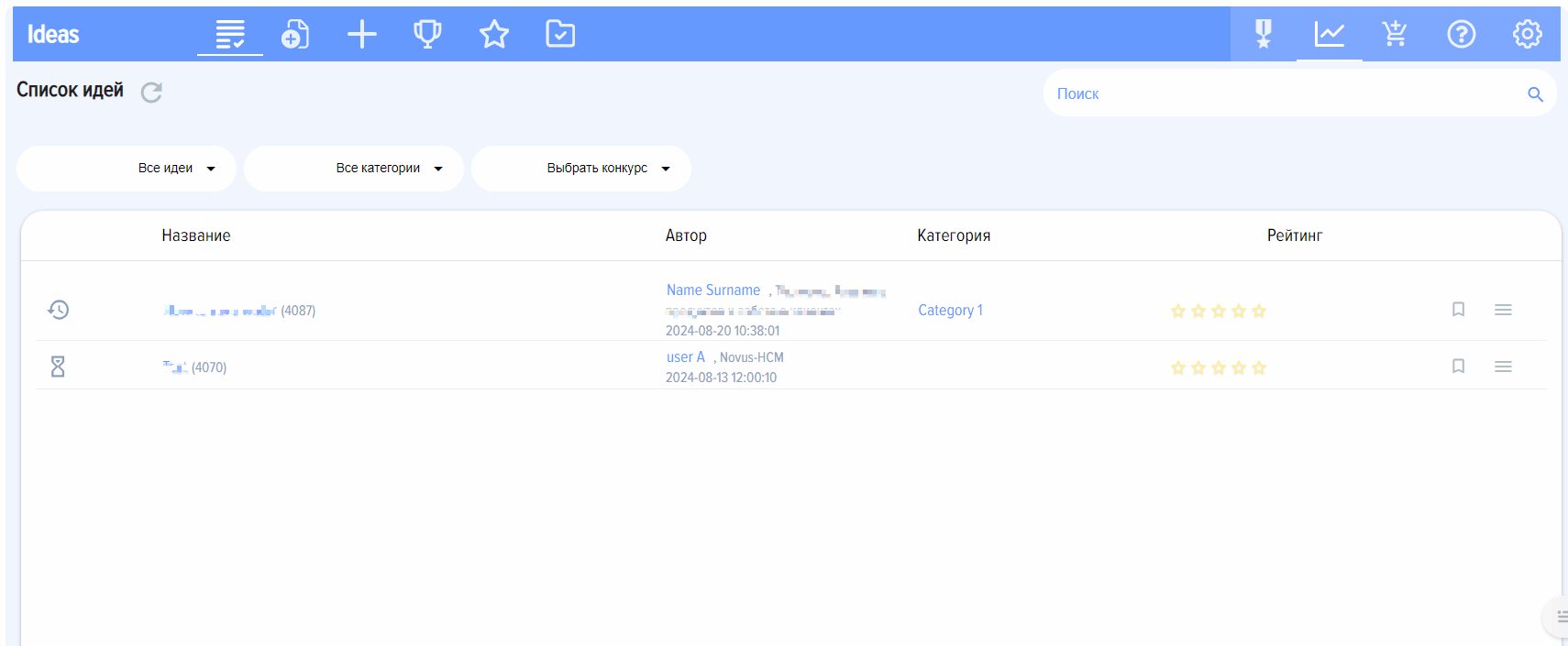Refresh the list next to Список идей
The image size is (1568, 646).
coord(151,92)
